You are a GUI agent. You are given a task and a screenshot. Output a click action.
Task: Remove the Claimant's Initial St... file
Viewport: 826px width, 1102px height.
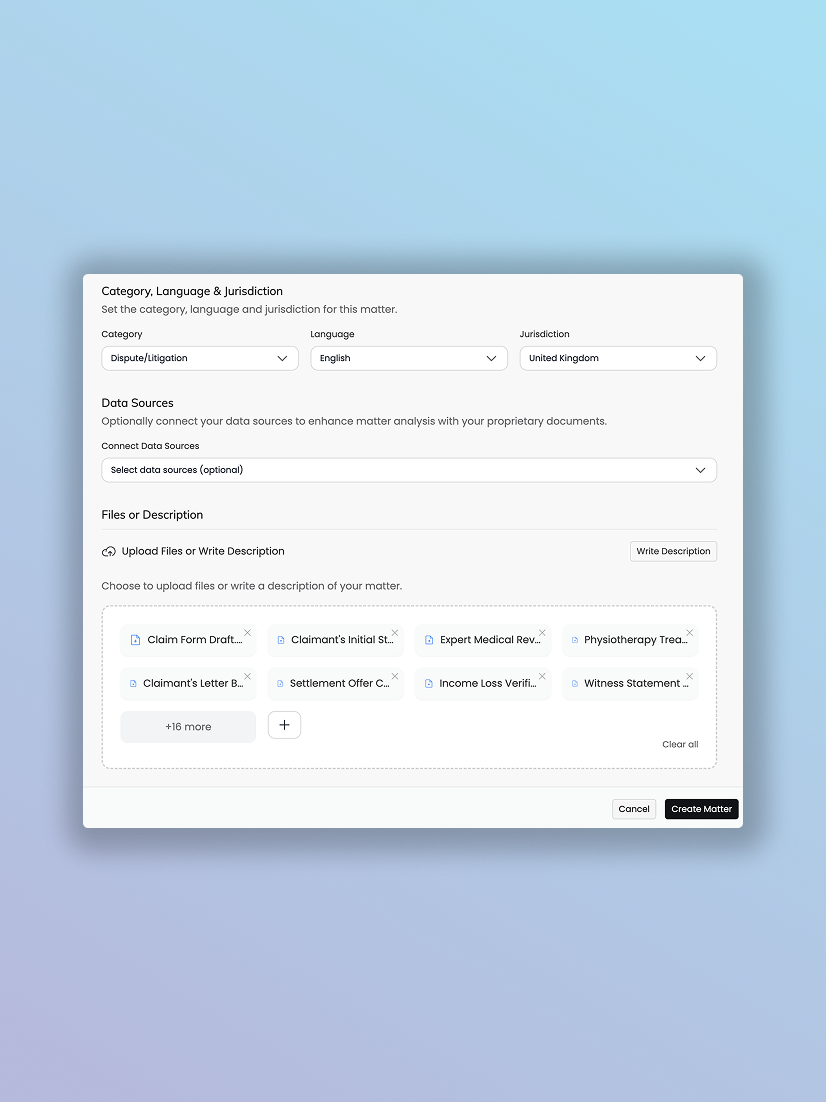point(395,632)
